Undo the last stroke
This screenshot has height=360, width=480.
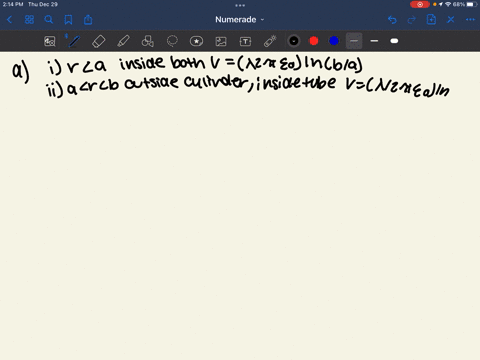pyautogui.click(x=392, y=20)
